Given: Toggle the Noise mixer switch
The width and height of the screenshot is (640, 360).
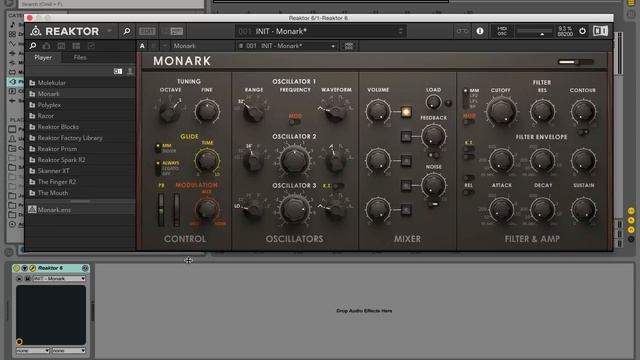Looking at the screenshot, I should (406, 186).
